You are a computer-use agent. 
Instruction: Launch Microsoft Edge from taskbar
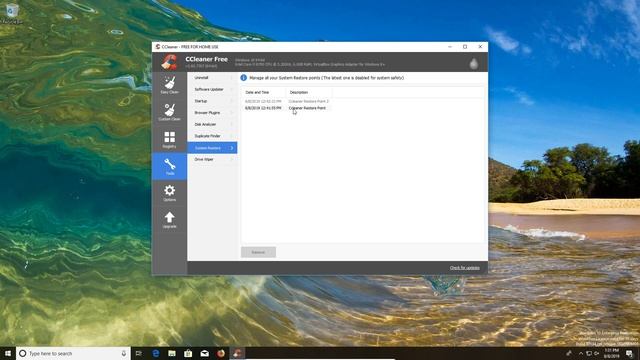click(156, 353)
